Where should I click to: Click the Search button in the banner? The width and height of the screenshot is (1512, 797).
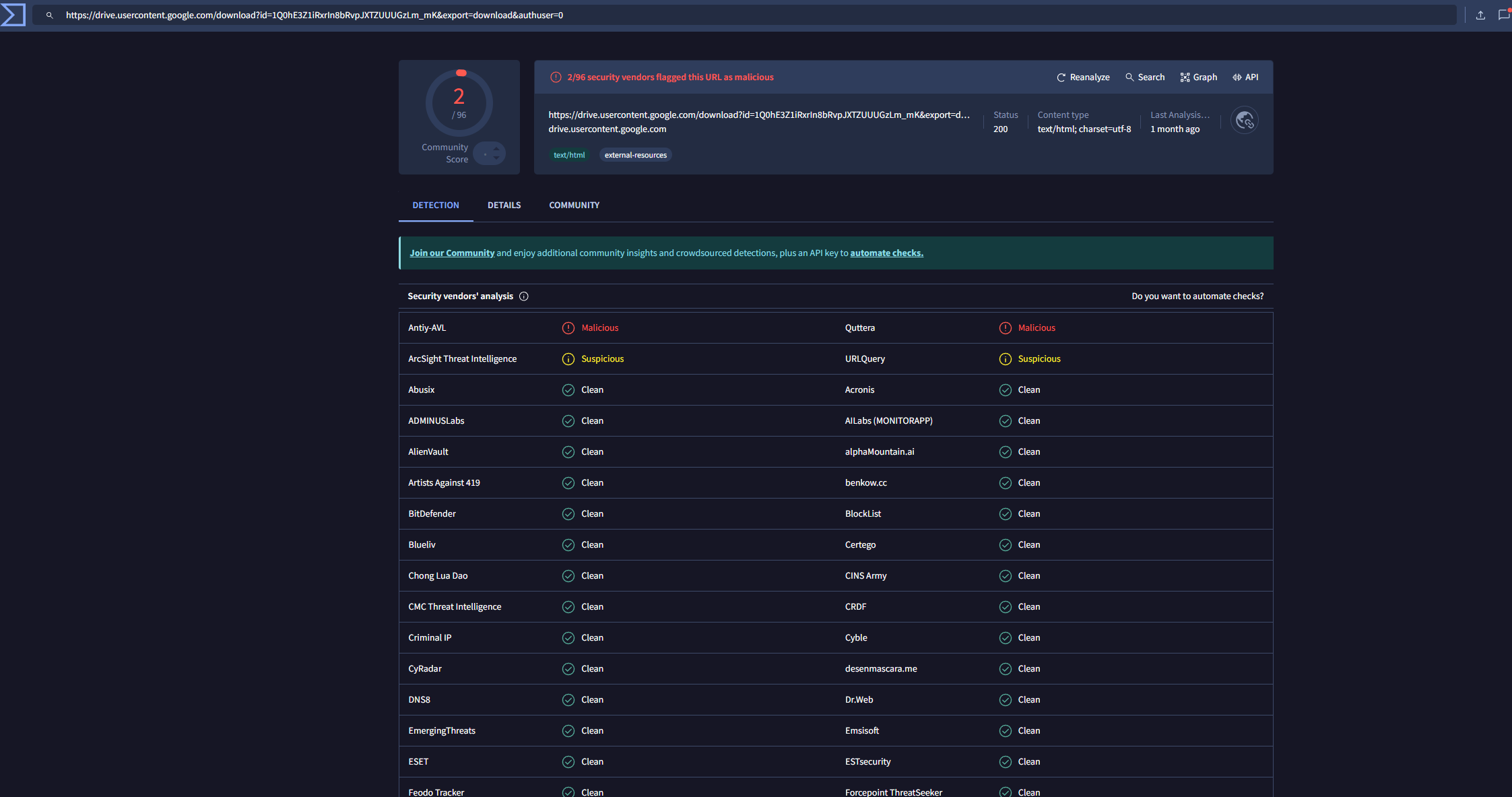[1145, 77]
